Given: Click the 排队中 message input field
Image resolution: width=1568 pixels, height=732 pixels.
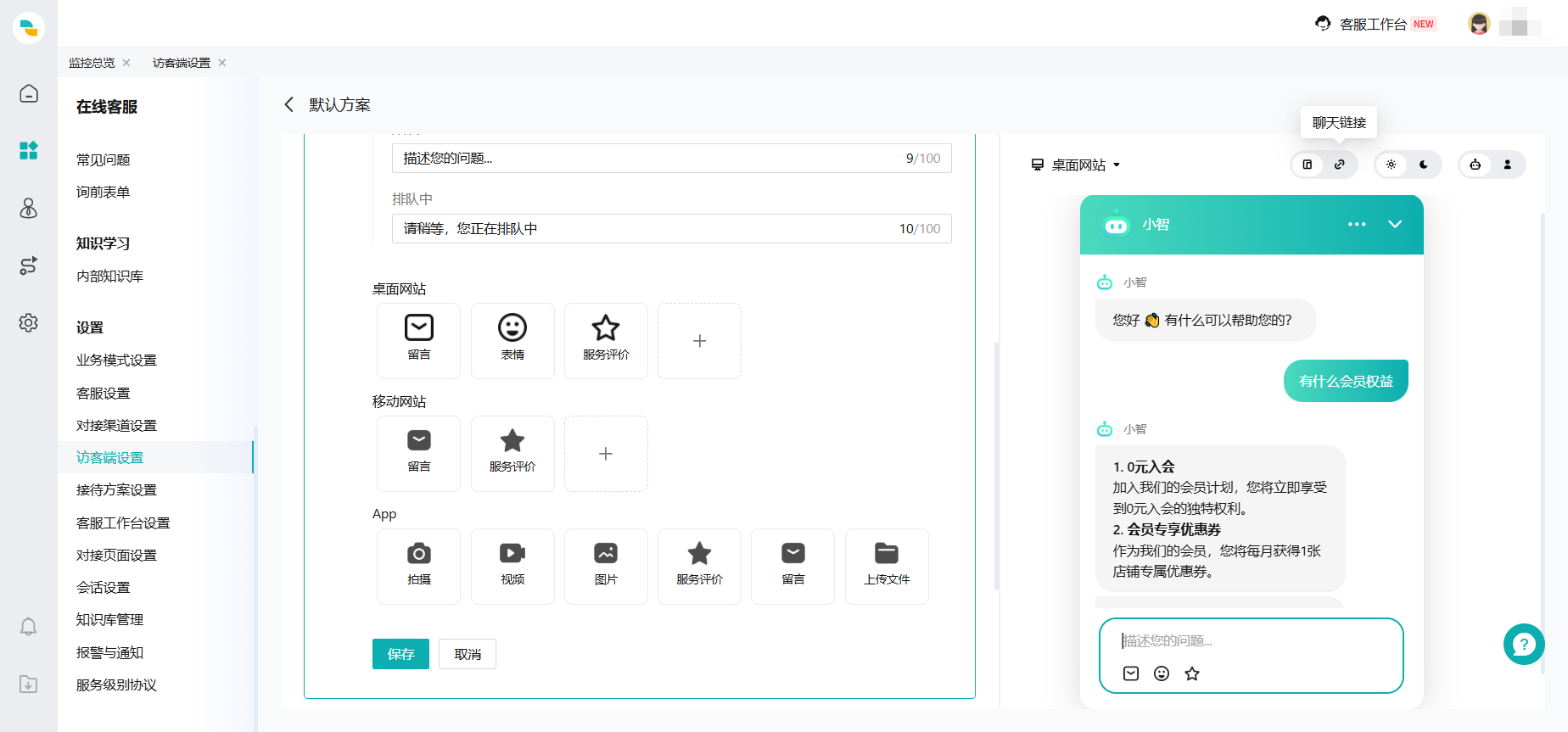Looking at the screenshot, I should [x=645, y=229].
